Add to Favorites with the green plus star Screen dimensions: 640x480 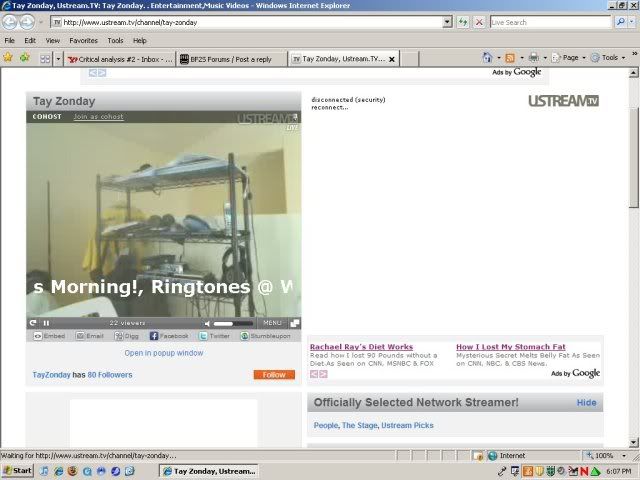coord(25,58)
